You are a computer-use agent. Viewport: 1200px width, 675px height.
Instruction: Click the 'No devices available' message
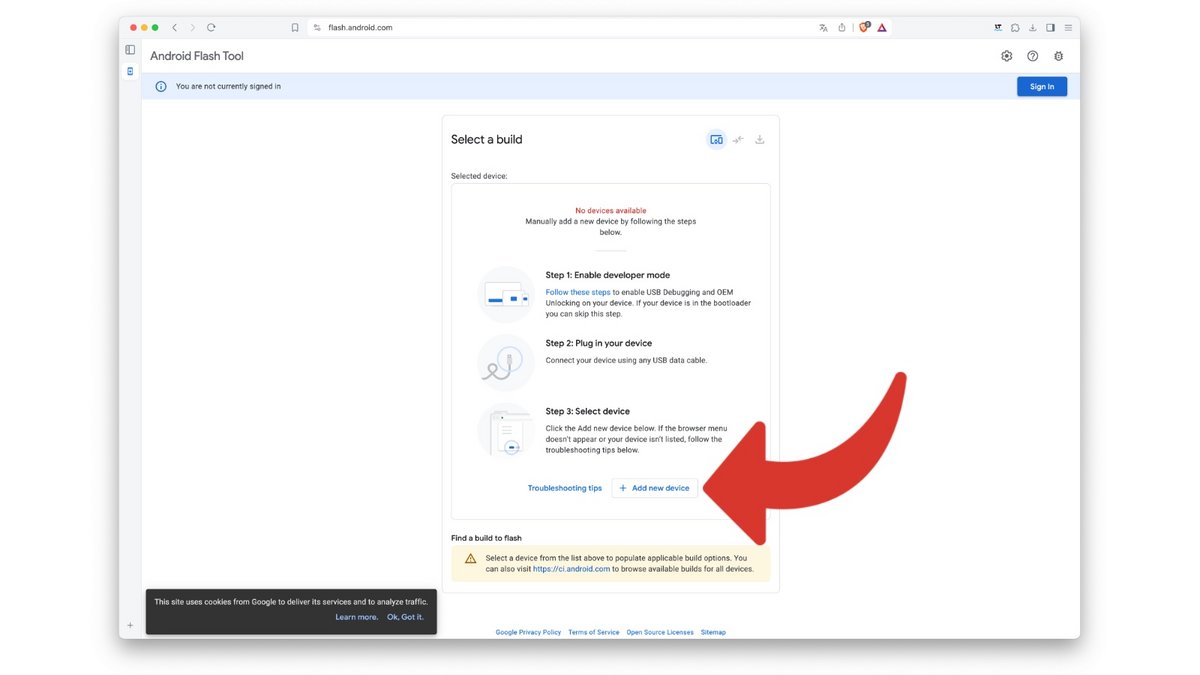tap(611, 211)
